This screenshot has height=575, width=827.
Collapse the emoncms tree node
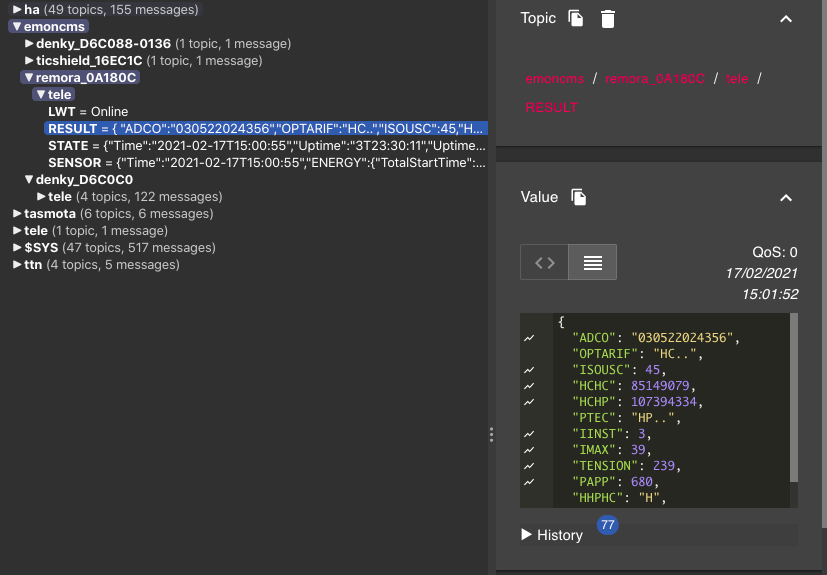[17, 26]
